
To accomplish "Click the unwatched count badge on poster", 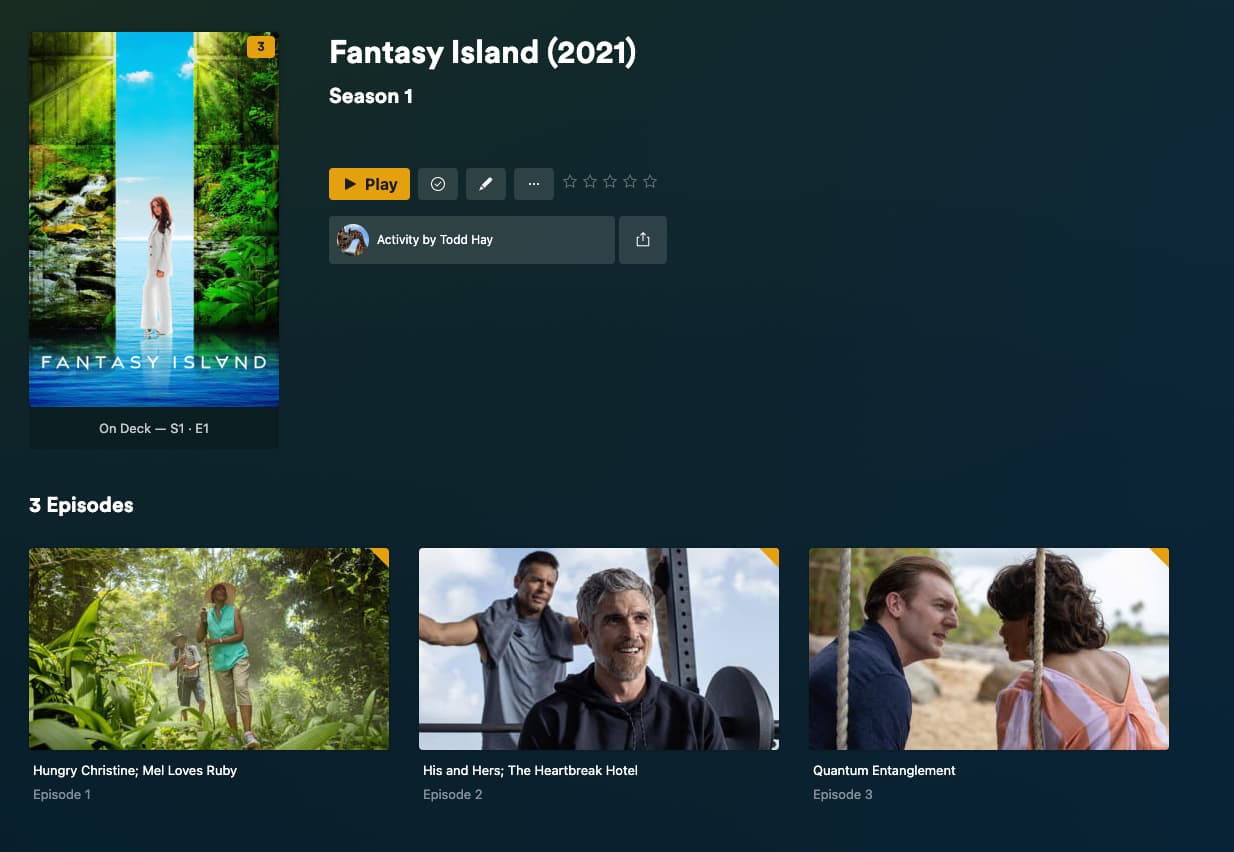I will tap(261, 47).
